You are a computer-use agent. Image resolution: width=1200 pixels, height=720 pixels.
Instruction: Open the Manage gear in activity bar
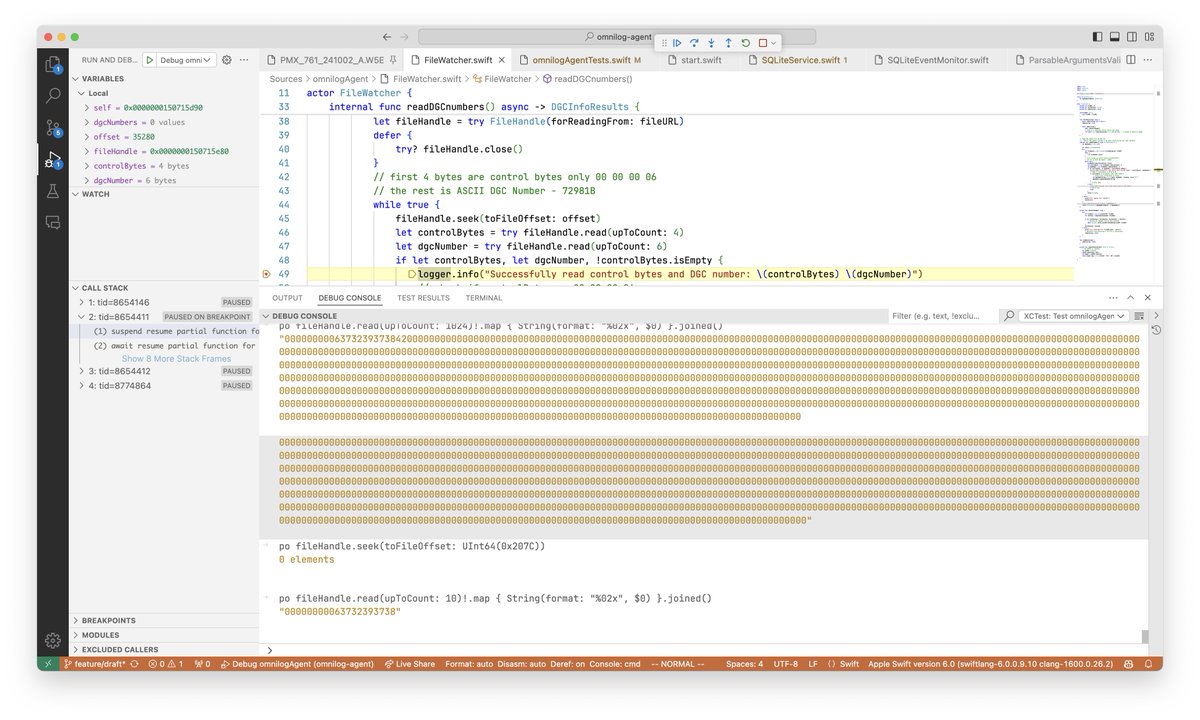[x=53, y=640]
